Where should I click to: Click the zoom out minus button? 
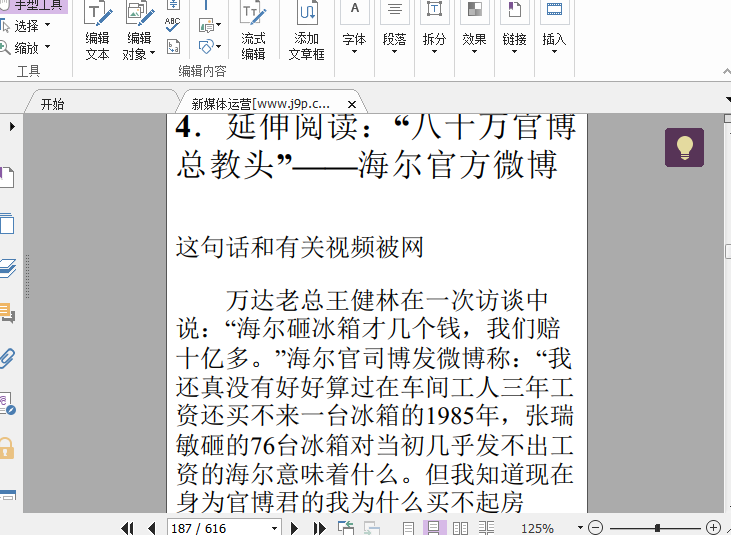[596, 528]
